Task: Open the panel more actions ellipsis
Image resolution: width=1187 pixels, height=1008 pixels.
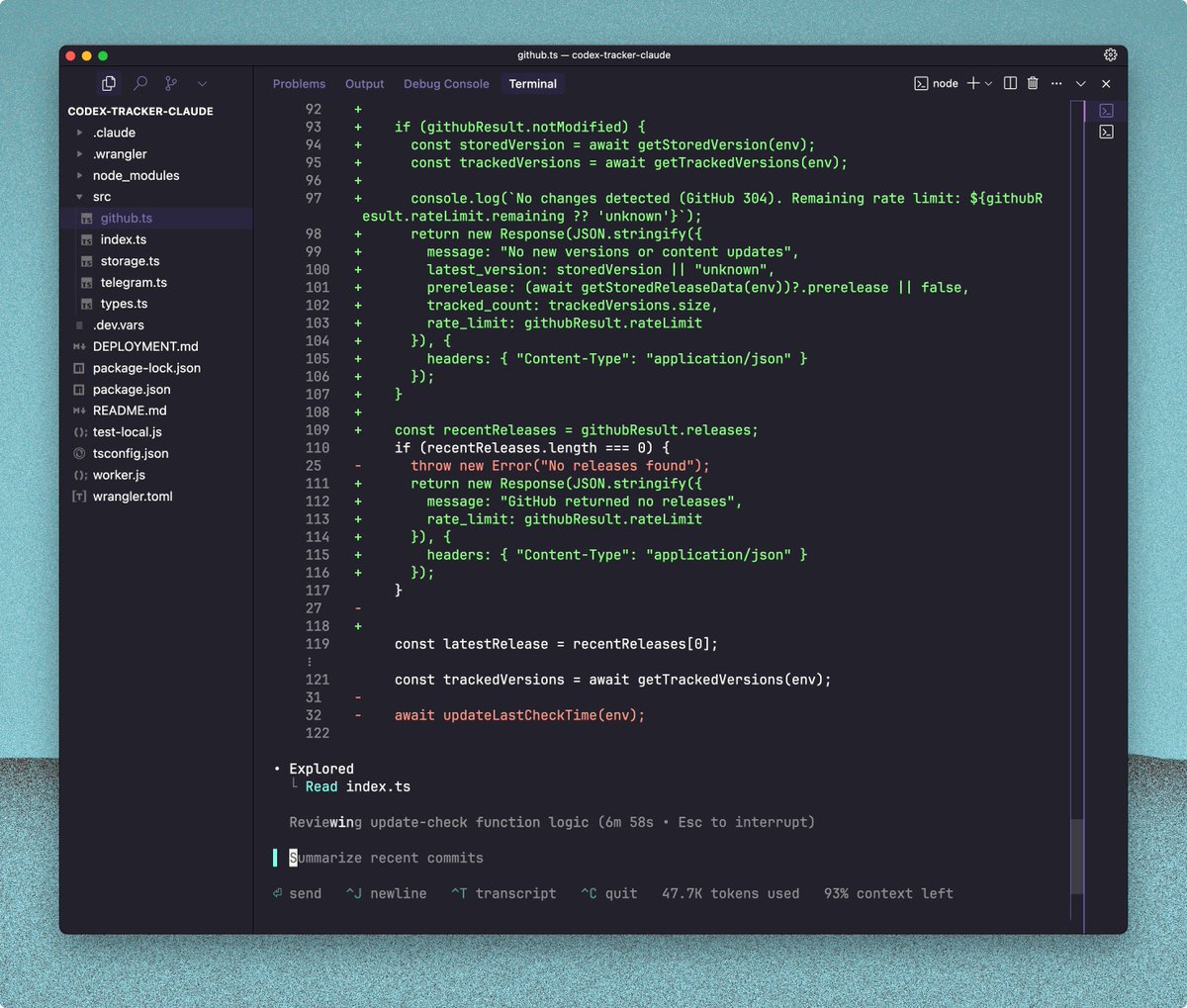Action: tap(1056, 84)
